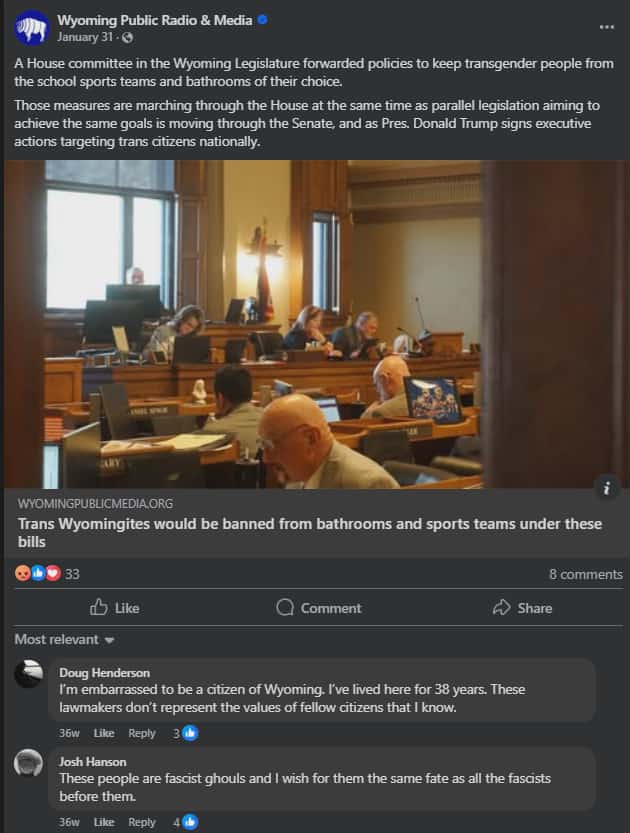Reply to Doug Henderson's comment
Viewport: 630px width, 833px height.
(x=142, y=733)
